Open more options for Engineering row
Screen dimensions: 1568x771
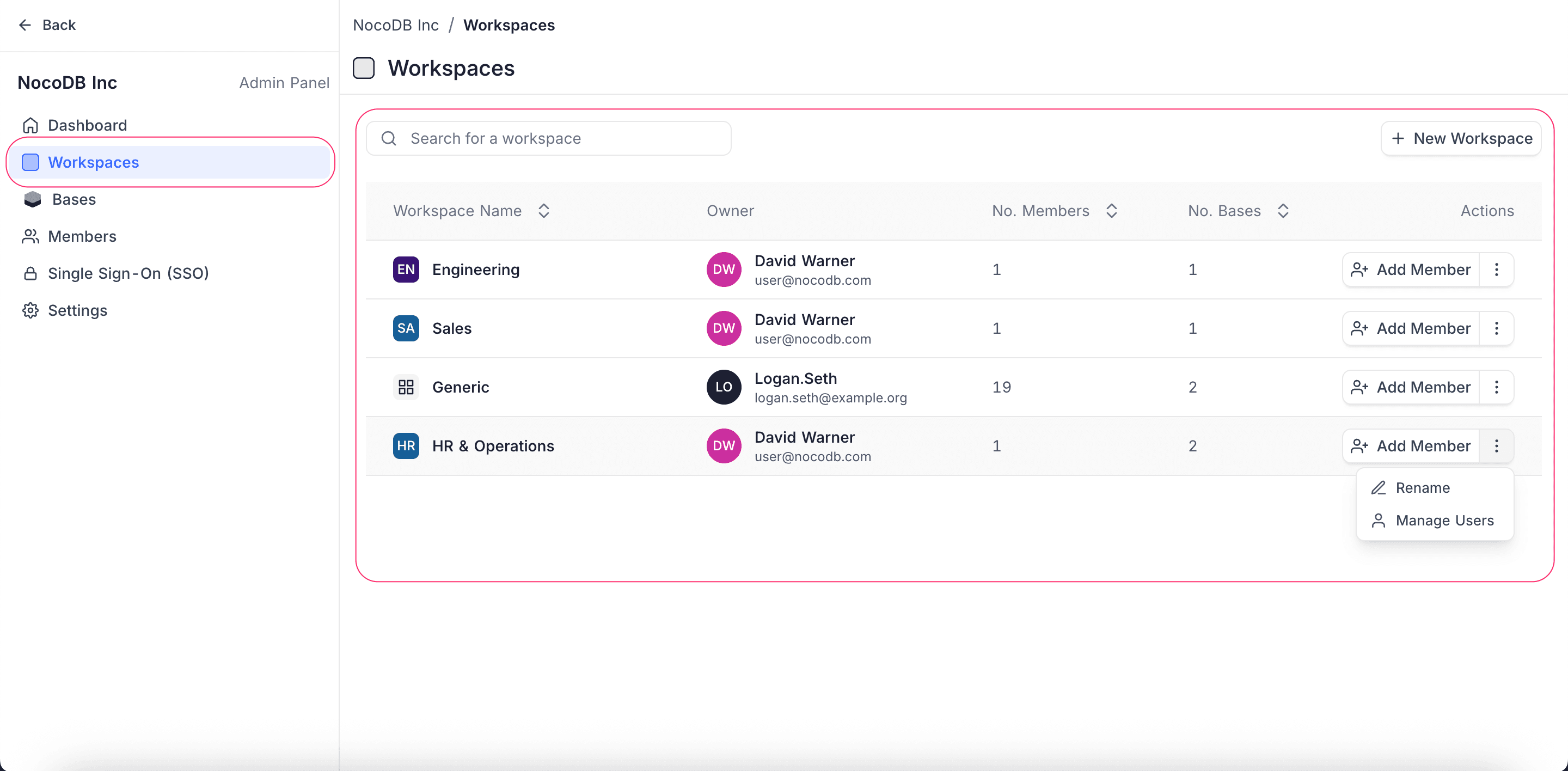tap(1496, 270)
